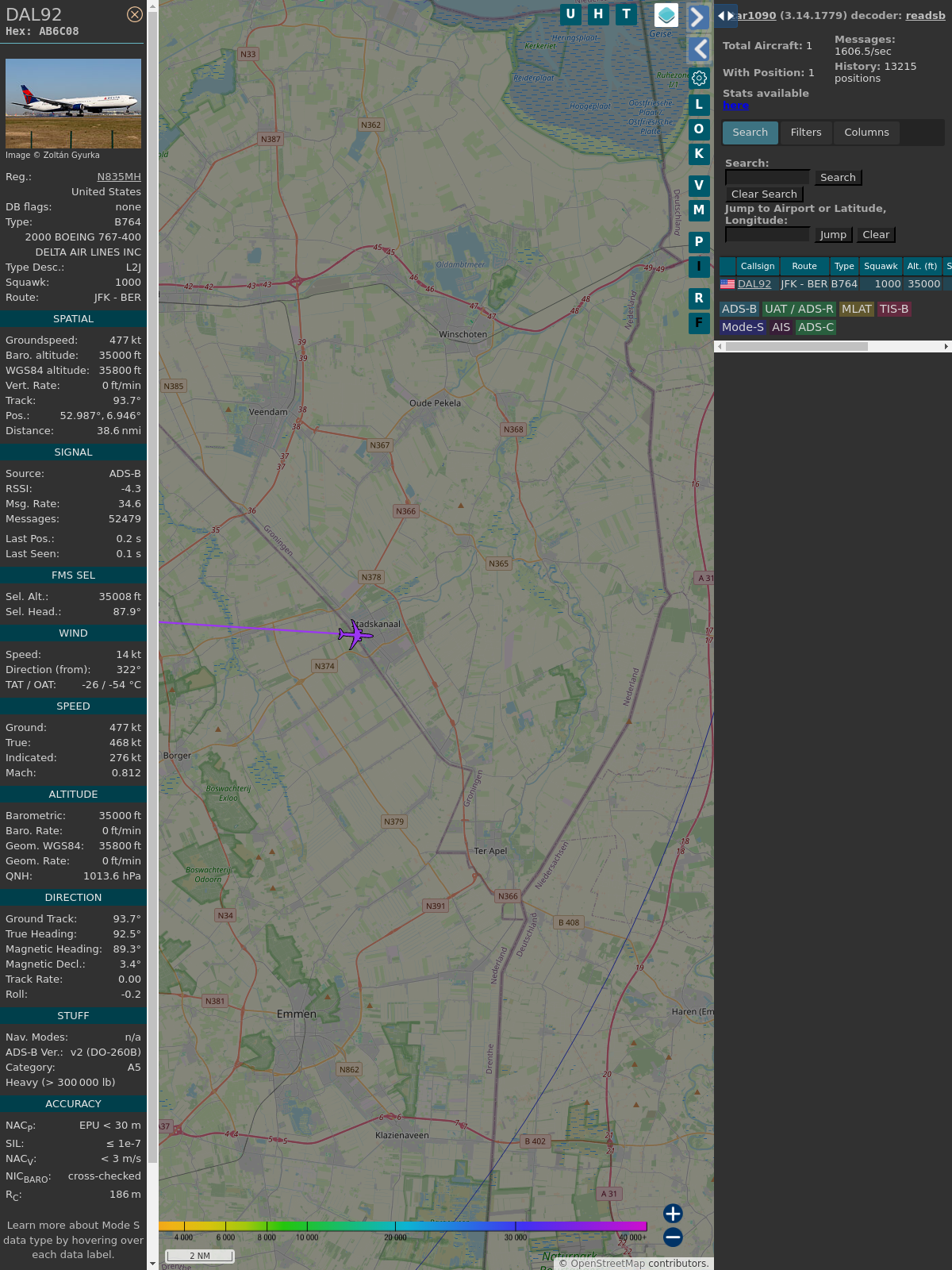Switch to the Filters tab

806,133
